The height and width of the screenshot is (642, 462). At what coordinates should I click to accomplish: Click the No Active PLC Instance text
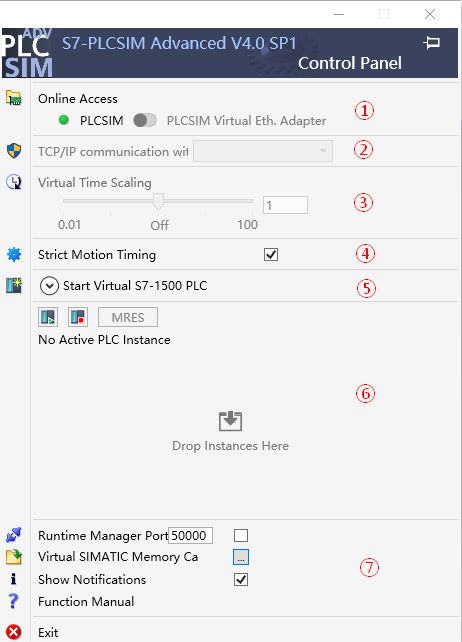[104, 340]
